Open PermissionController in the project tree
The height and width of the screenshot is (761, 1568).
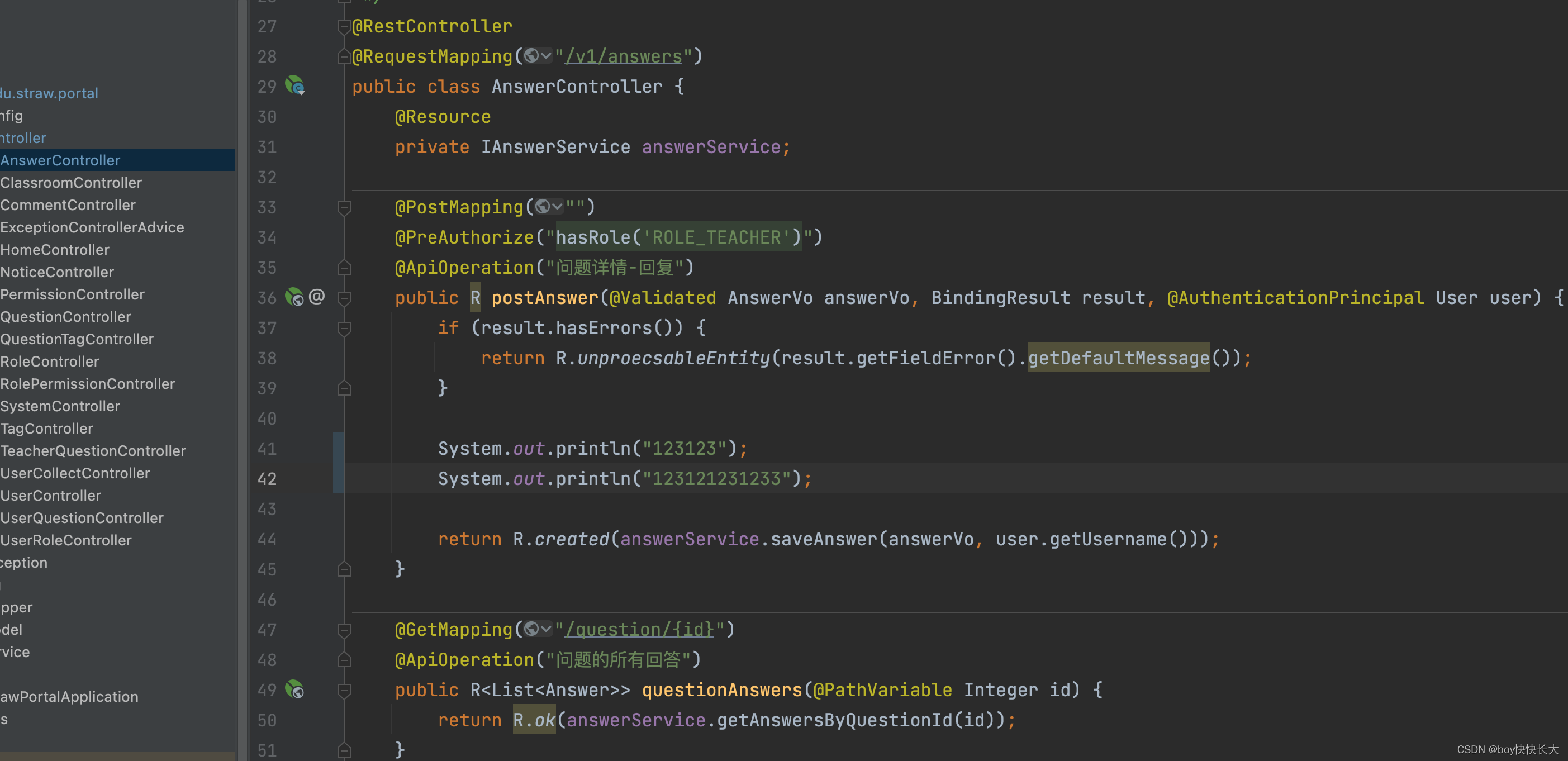pos(73,294)
